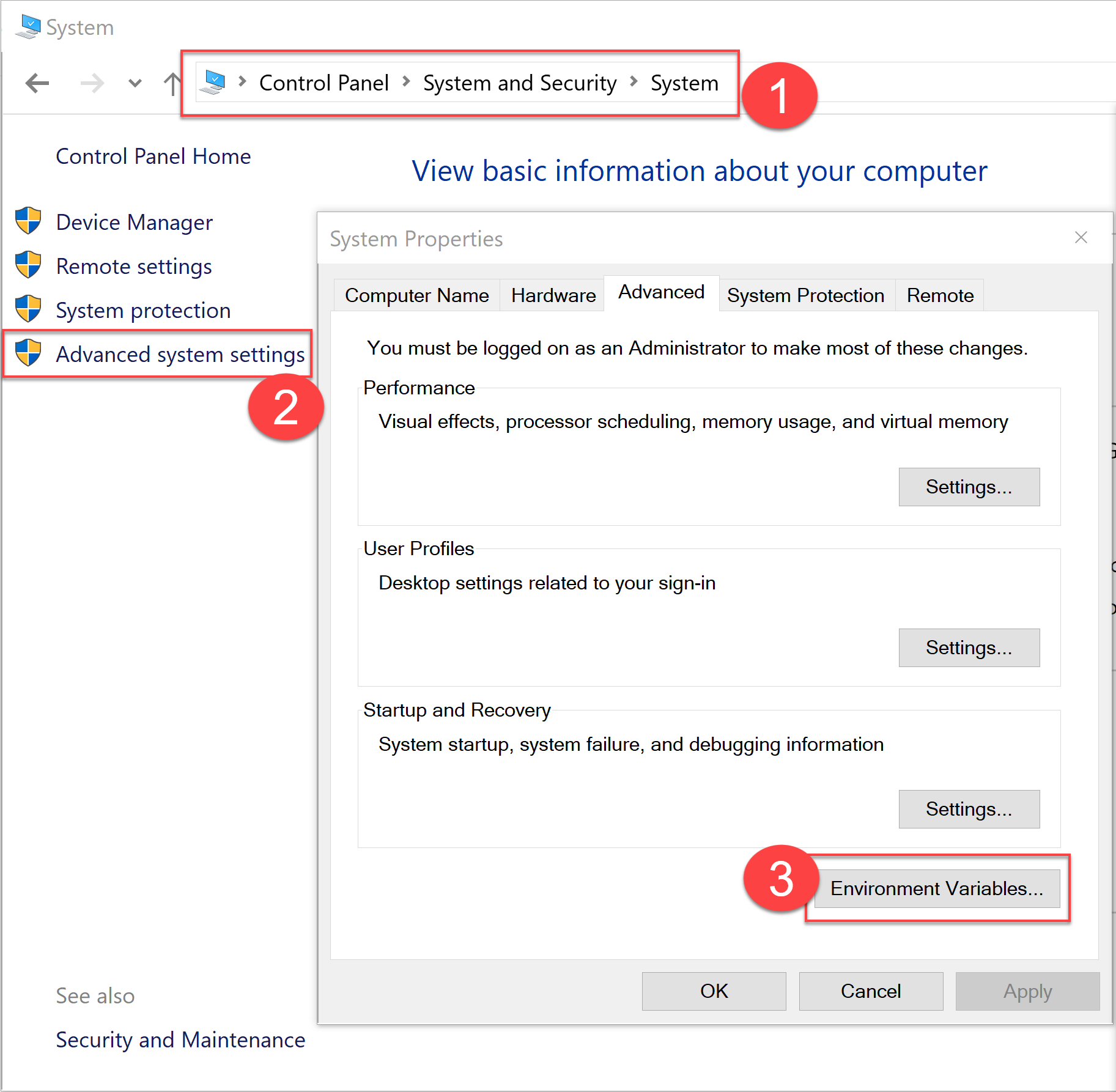Close the System Properties dialog
The height and width of the screenshot is (1092, 1116).
[1081, 237]
